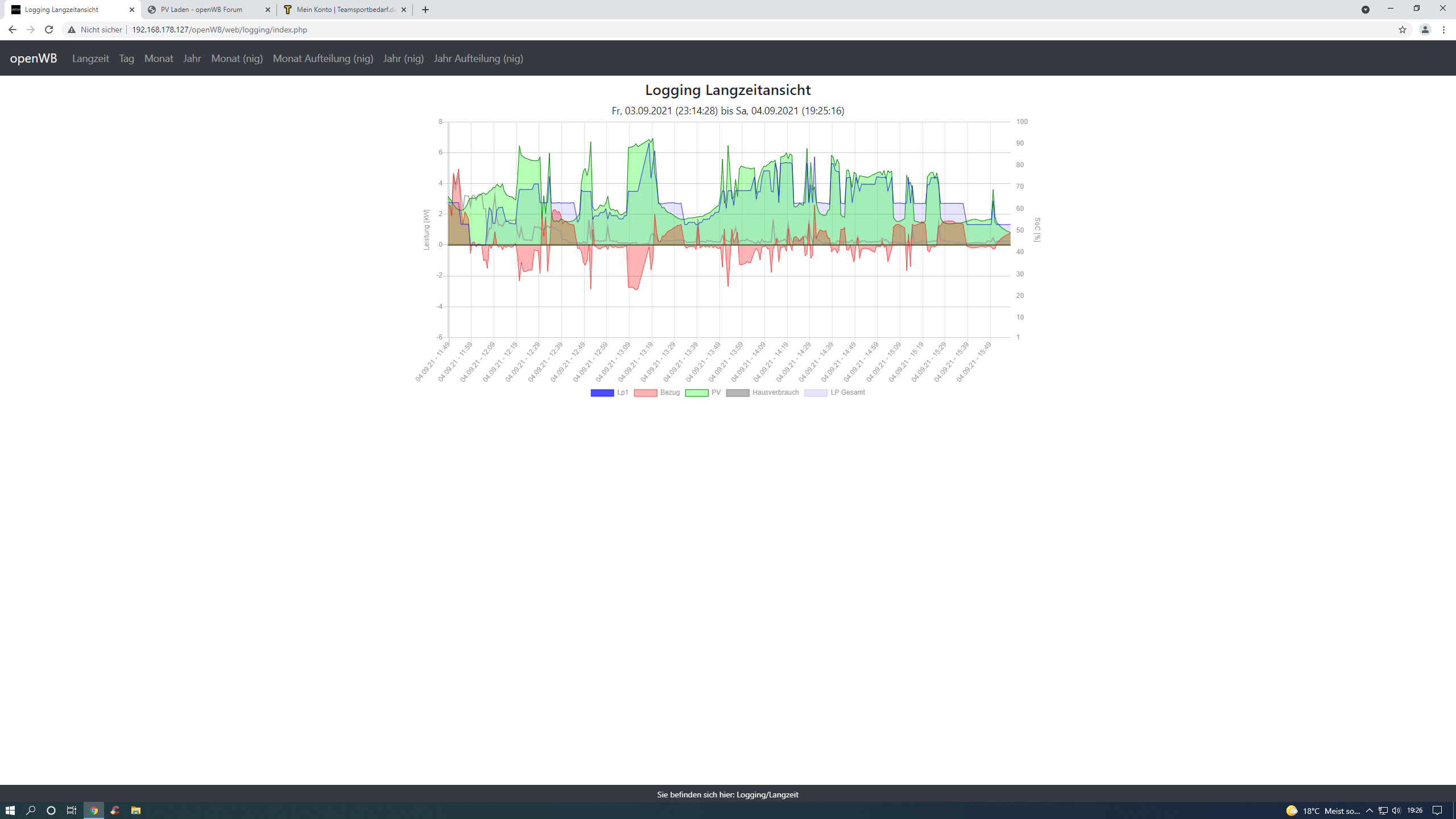This screenshot has width=1456, height=819.
Task: Click the Windows Start button
Action: click(x=10, y=810)
